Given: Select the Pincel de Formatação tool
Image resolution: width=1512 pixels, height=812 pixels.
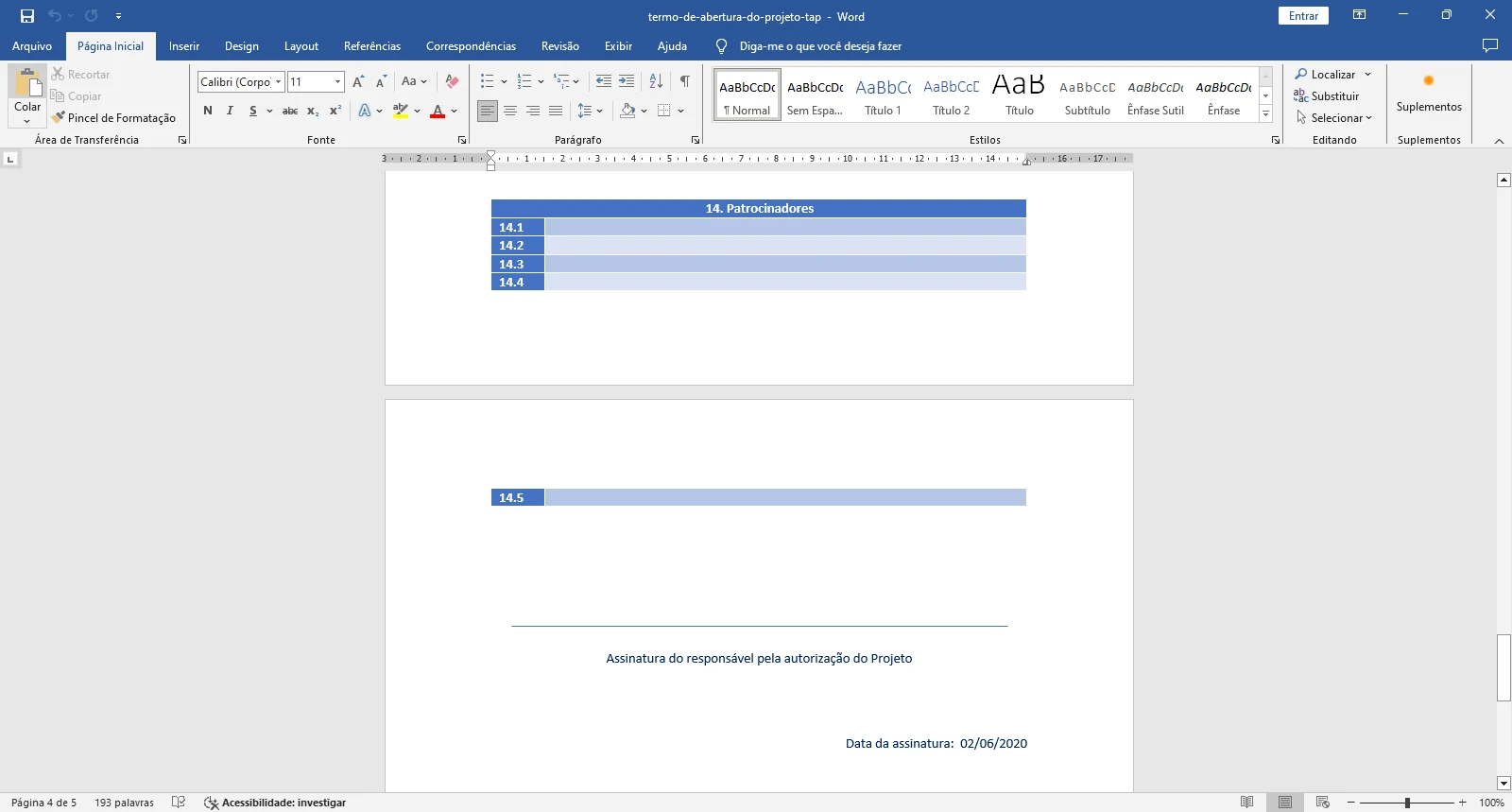Looking at the screenshot, I should click(x=113, y=118).
